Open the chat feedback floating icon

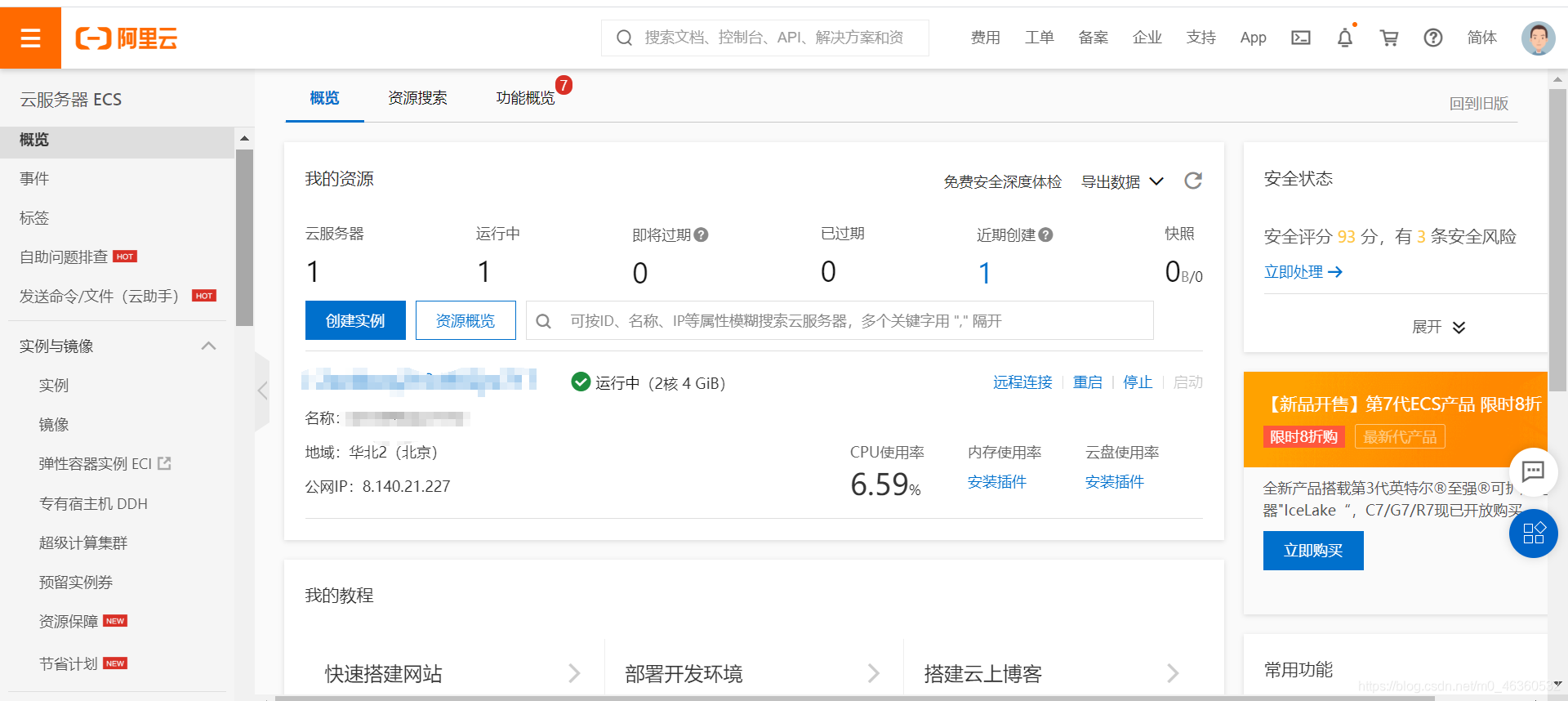[1534, 471]
